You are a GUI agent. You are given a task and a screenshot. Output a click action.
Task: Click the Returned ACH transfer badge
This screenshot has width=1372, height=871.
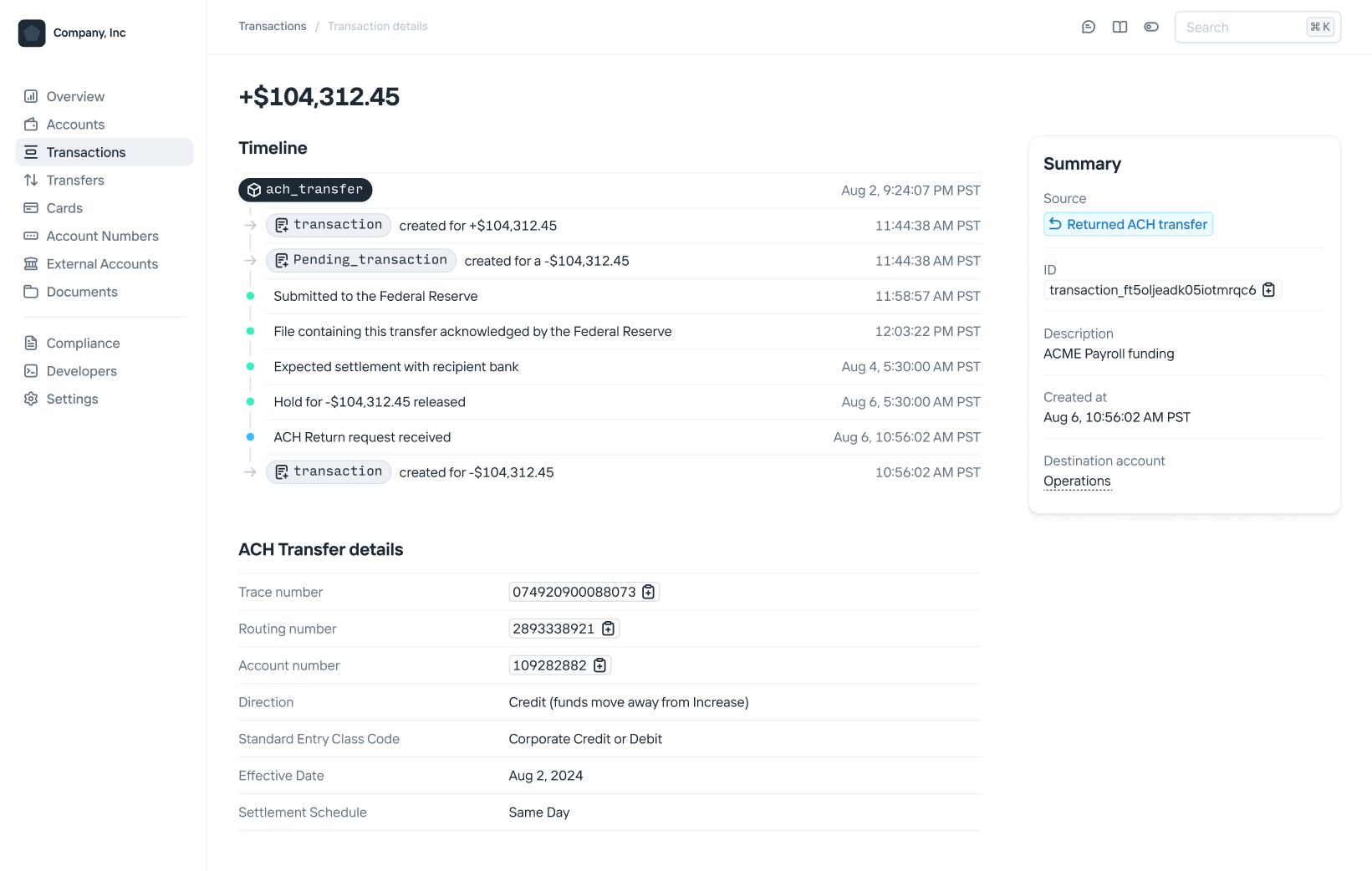coord(1128,225)
